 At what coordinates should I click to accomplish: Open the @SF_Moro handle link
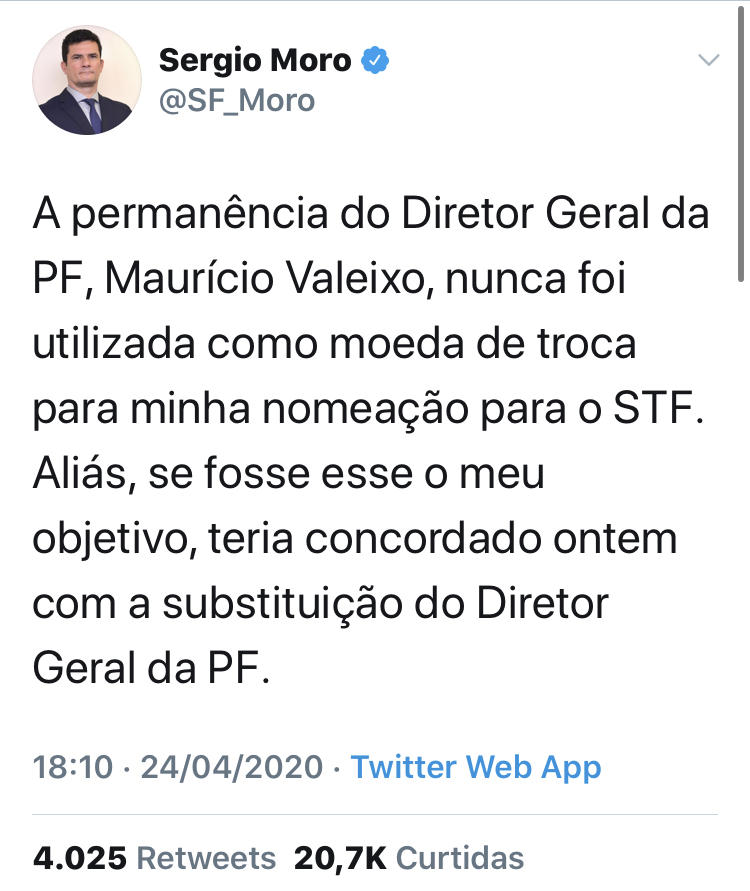click(237, 100)
